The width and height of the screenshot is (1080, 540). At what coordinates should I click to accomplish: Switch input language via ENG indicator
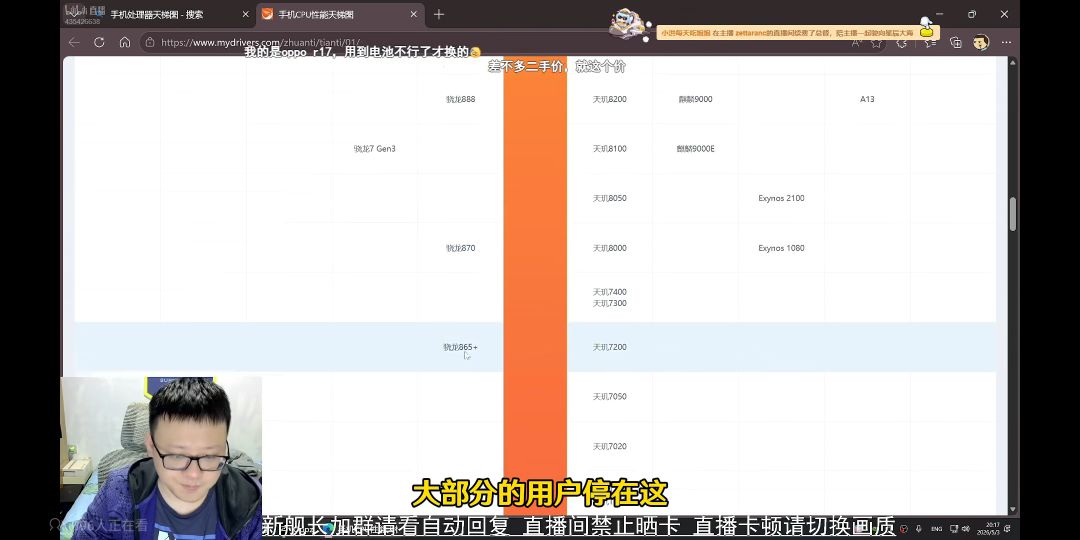click(937, 529)
